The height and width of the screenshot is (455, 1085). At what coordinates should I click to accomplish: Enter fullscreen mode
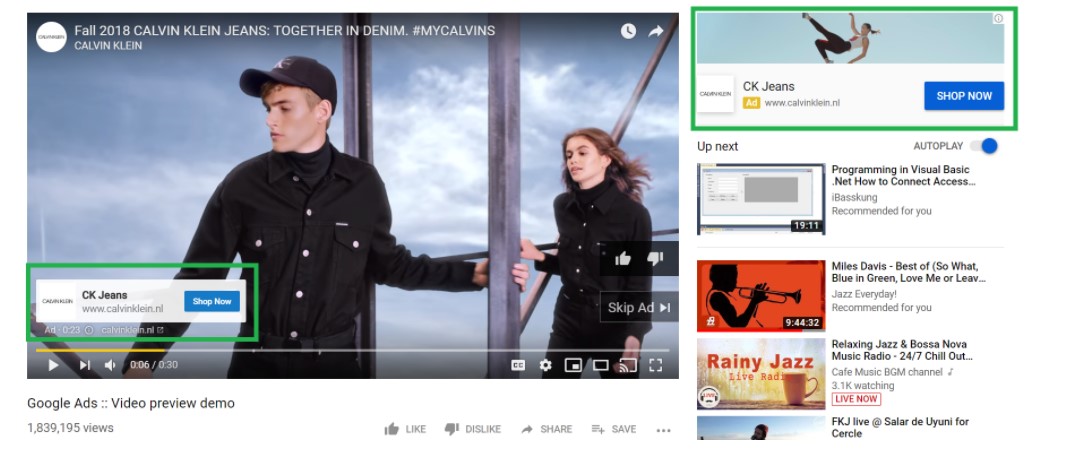656,365
